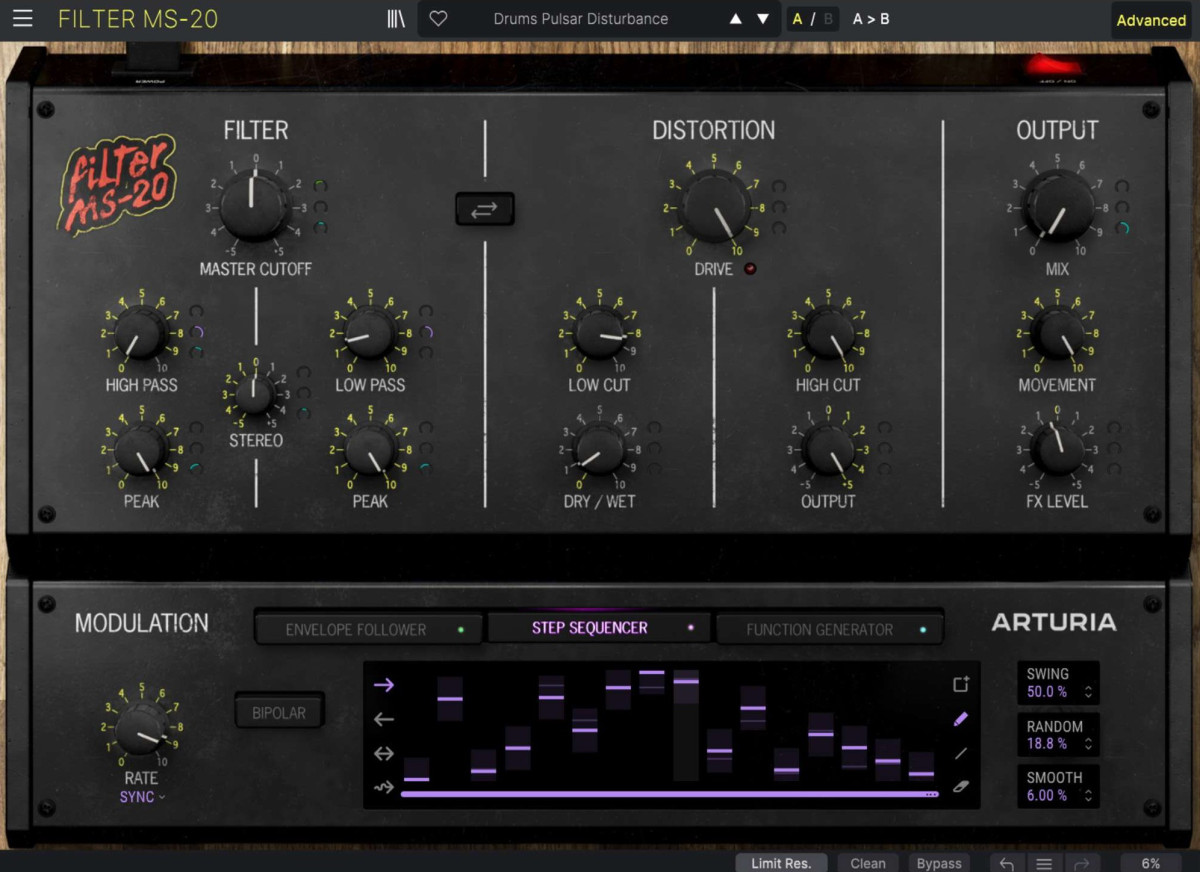The image size is (1200, 872).
Task: Switch to Function Generator tab
Action: click(830, 629)
